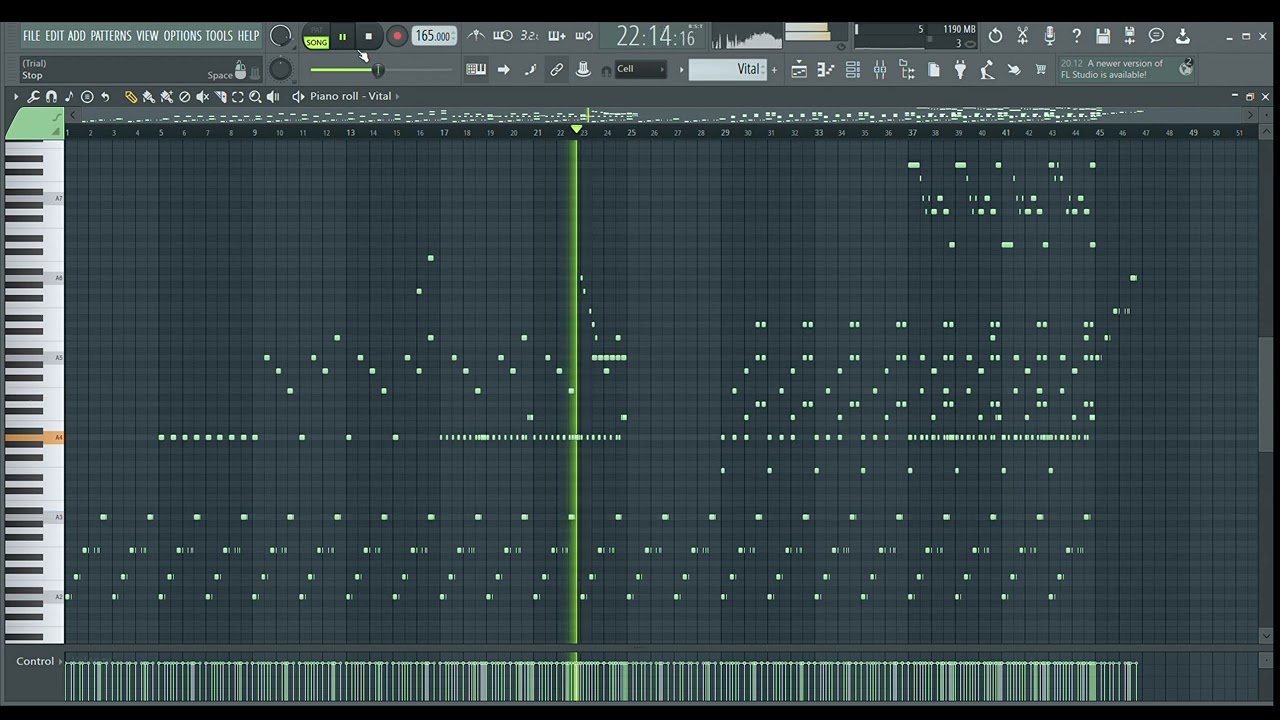Open the PATTERNS menu
The width and height of the screenshot is (1280, 720).
110,36
